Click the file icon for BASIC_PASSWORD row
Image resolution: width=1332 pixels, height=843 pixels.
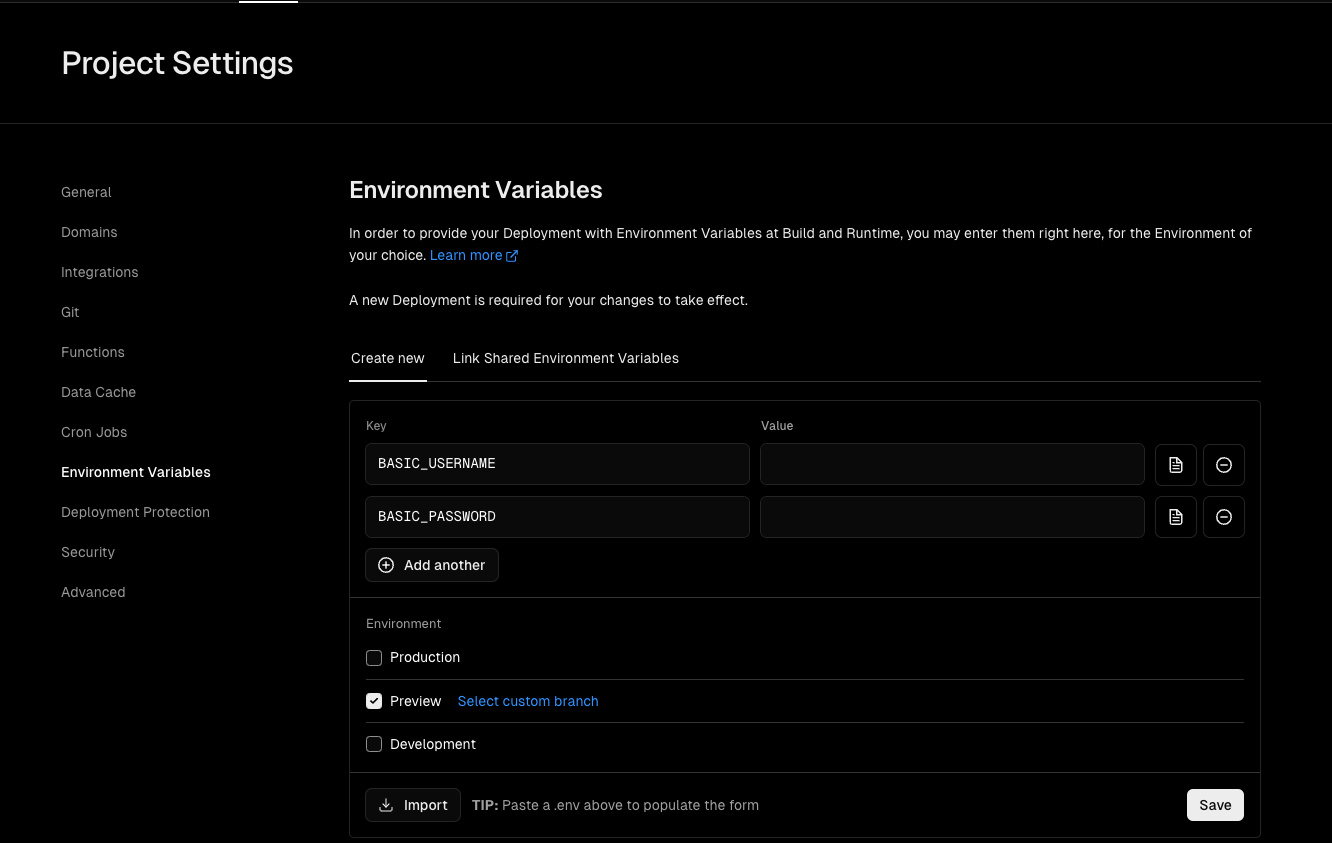pyautogui.click(x=1176, y=517)
